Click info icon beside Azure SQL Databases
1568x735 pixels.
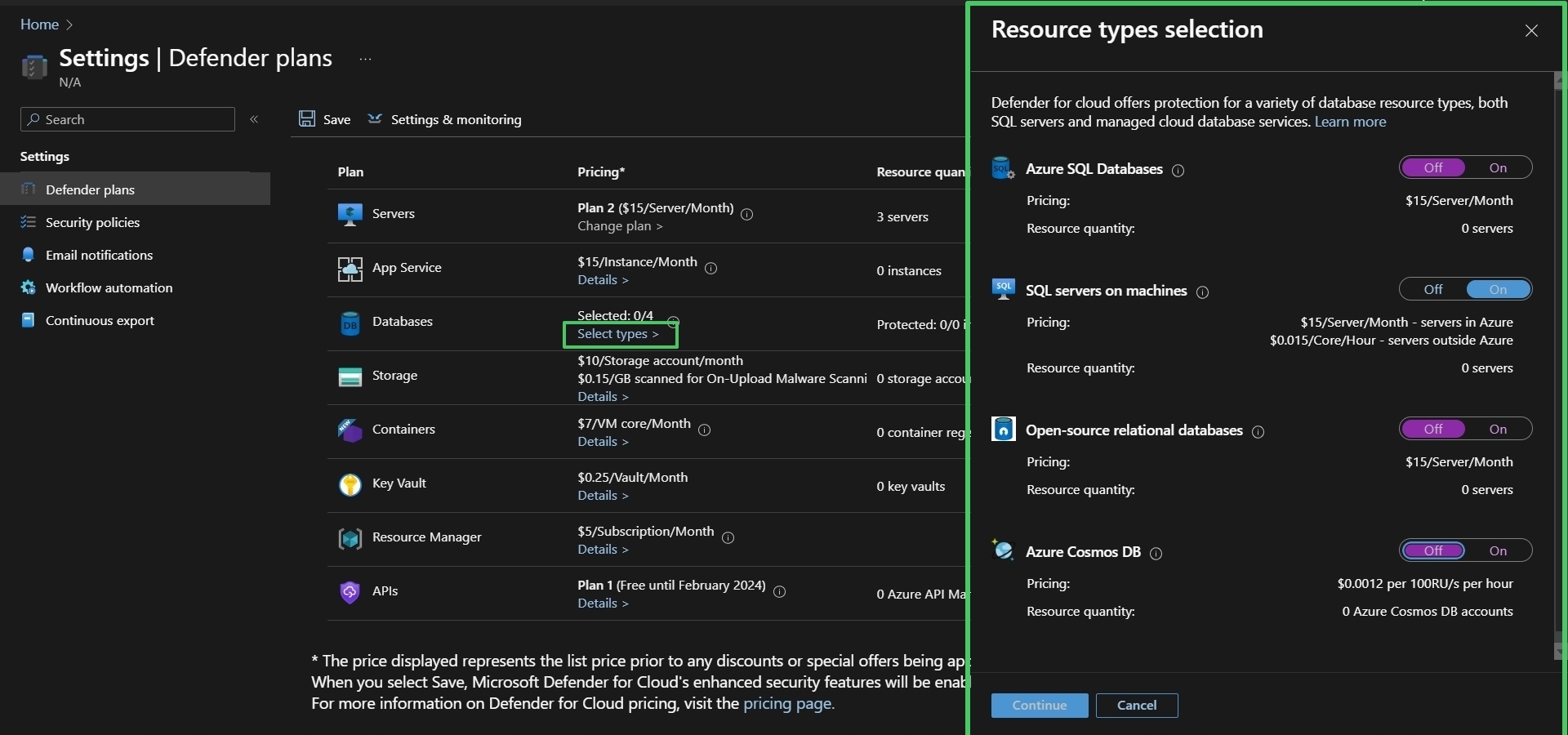tap(1178, 170)
